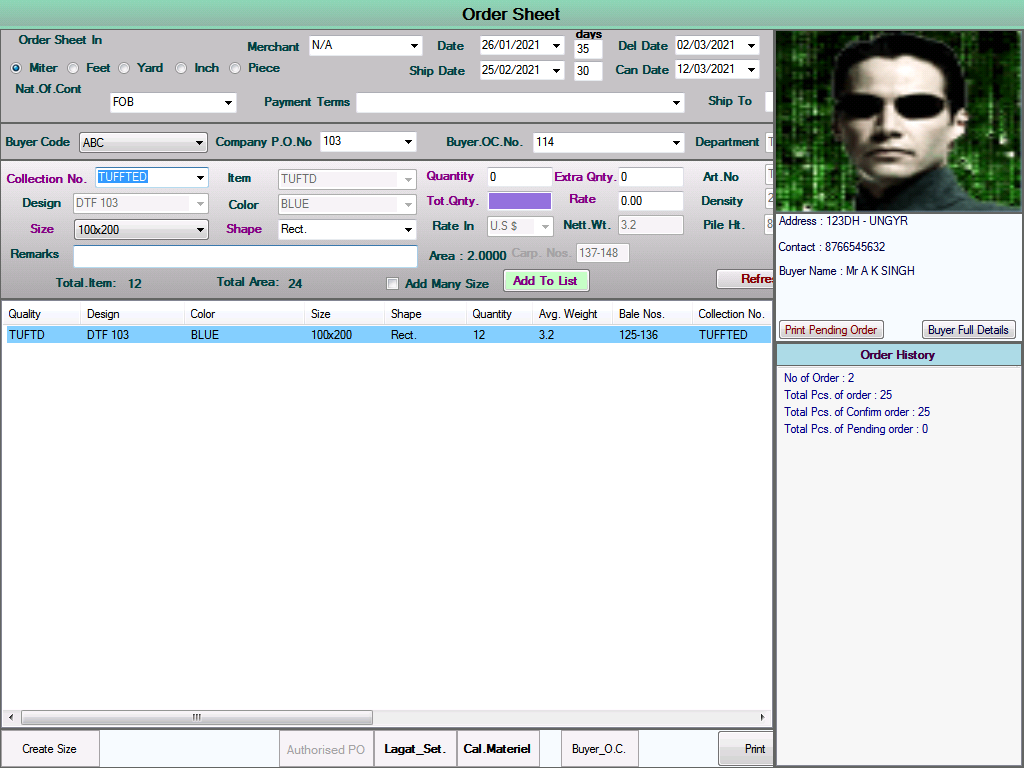
Task: Click the Lagat_Set. button
Action: click(x=414, y=749)
